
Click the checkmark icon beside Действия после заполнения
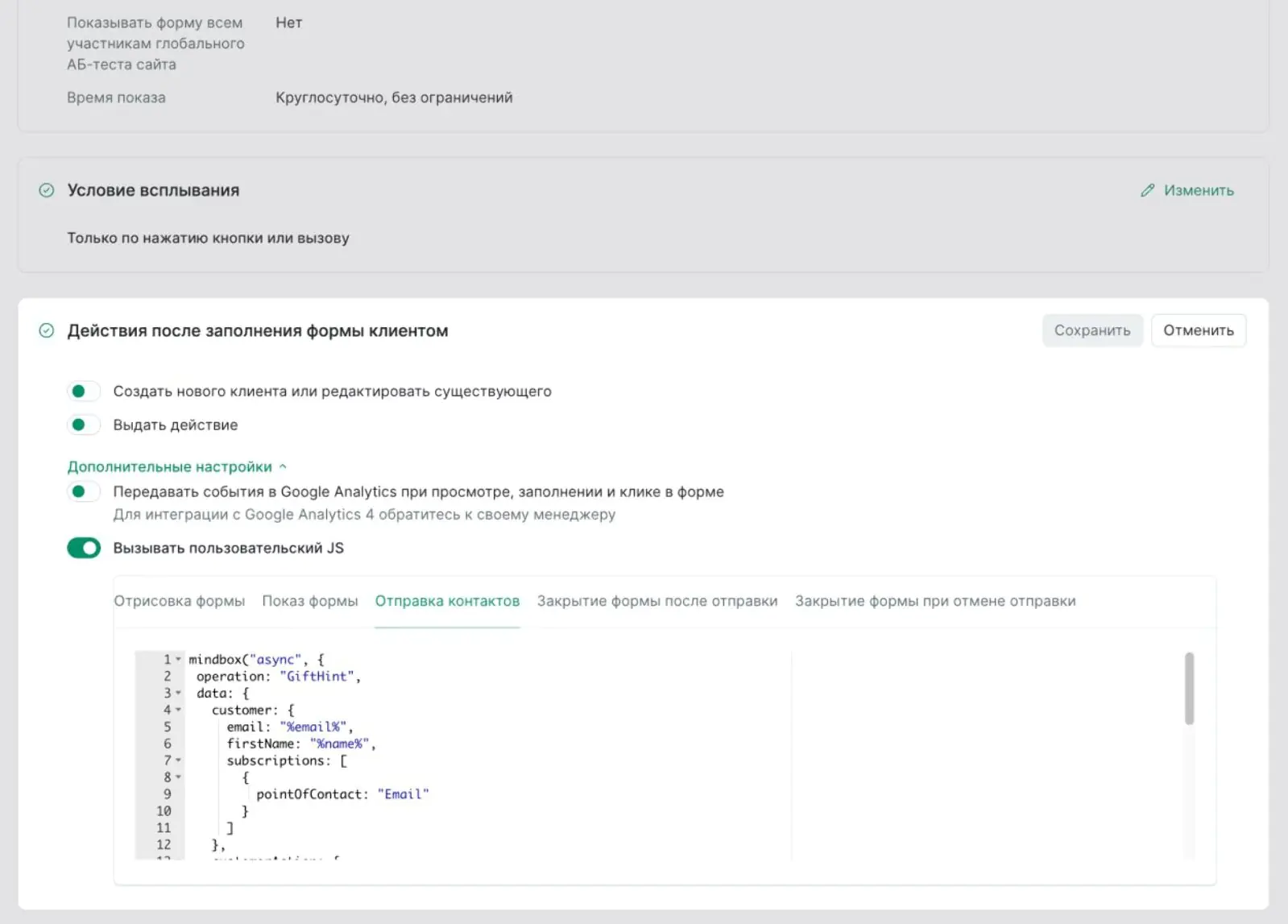coord(47,330)
